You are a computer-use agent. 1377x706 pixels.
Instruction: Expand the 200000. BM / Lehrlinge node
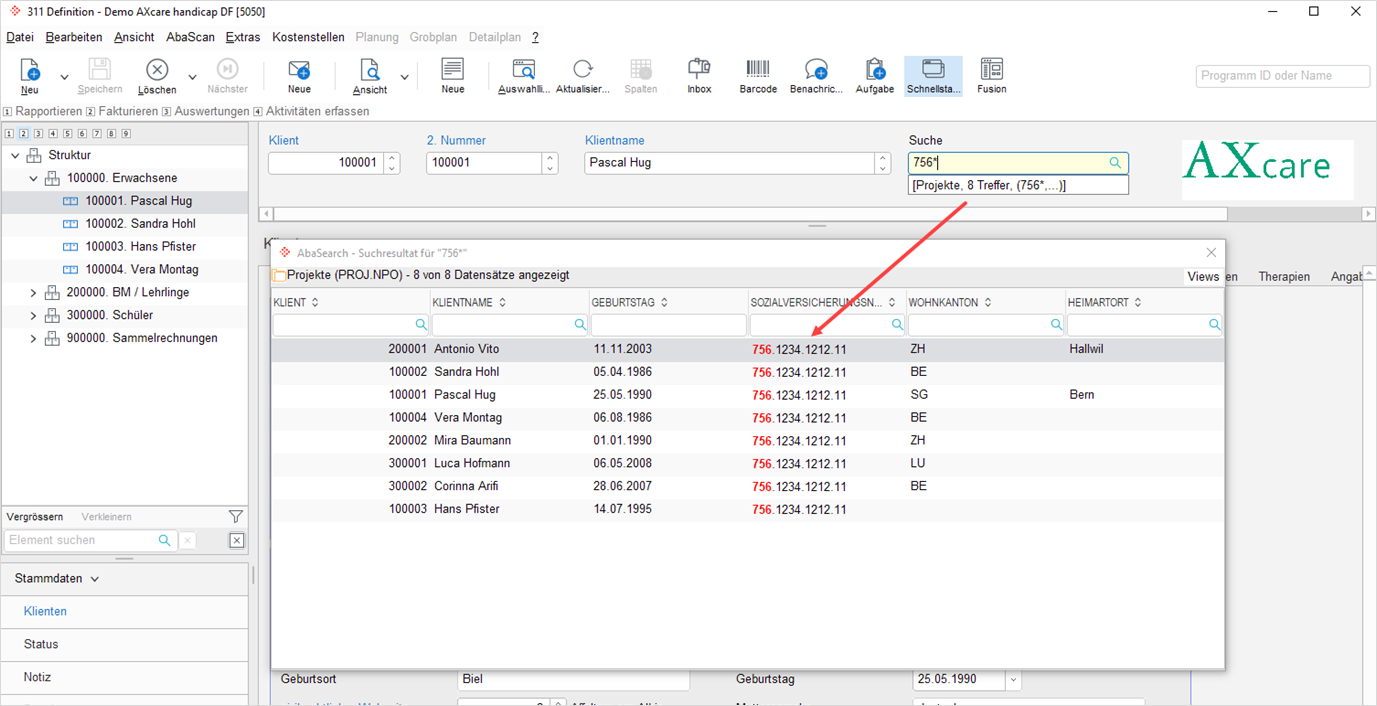33,293
